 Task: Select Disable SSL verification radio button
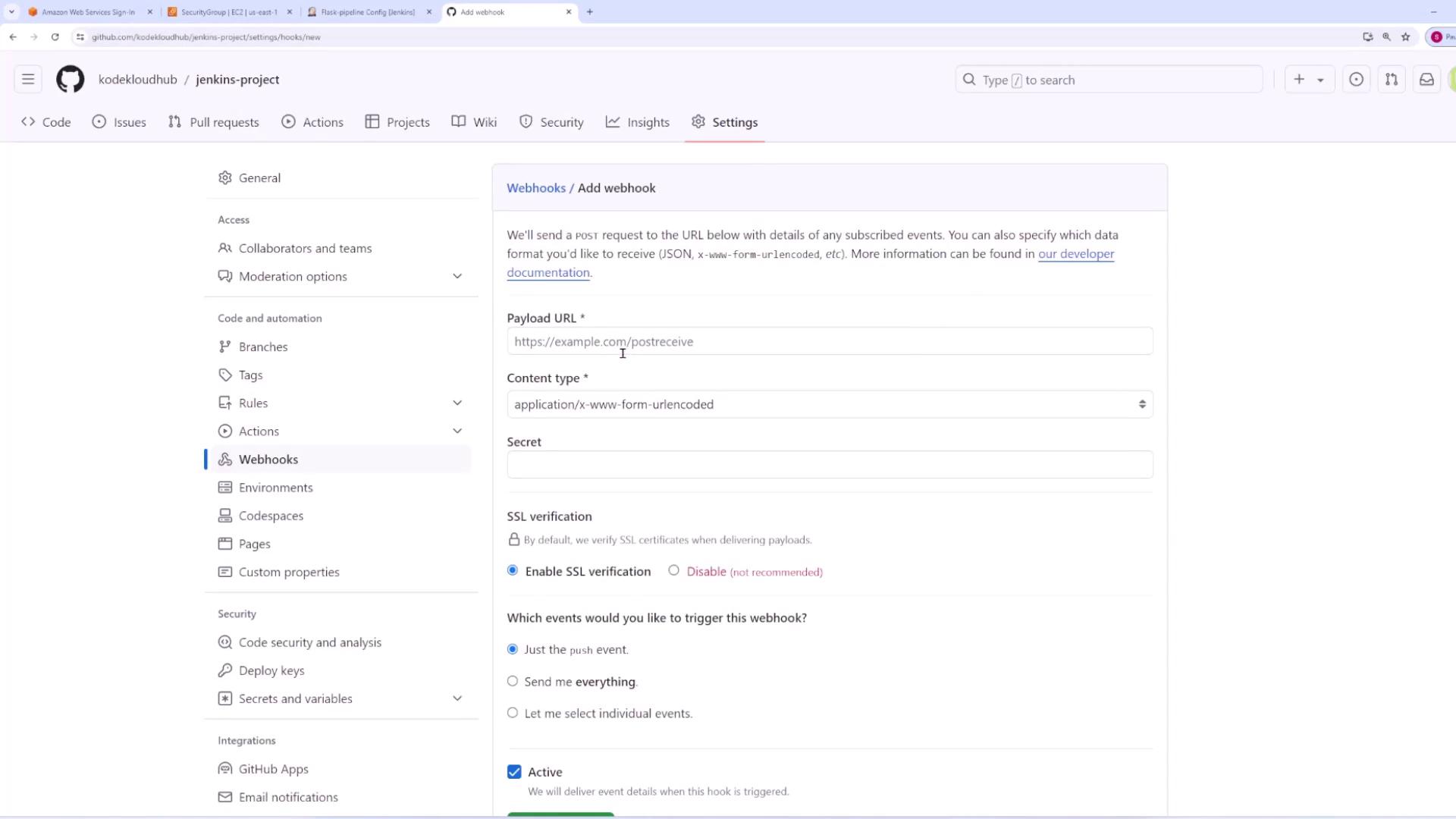(x=673, y=570)
